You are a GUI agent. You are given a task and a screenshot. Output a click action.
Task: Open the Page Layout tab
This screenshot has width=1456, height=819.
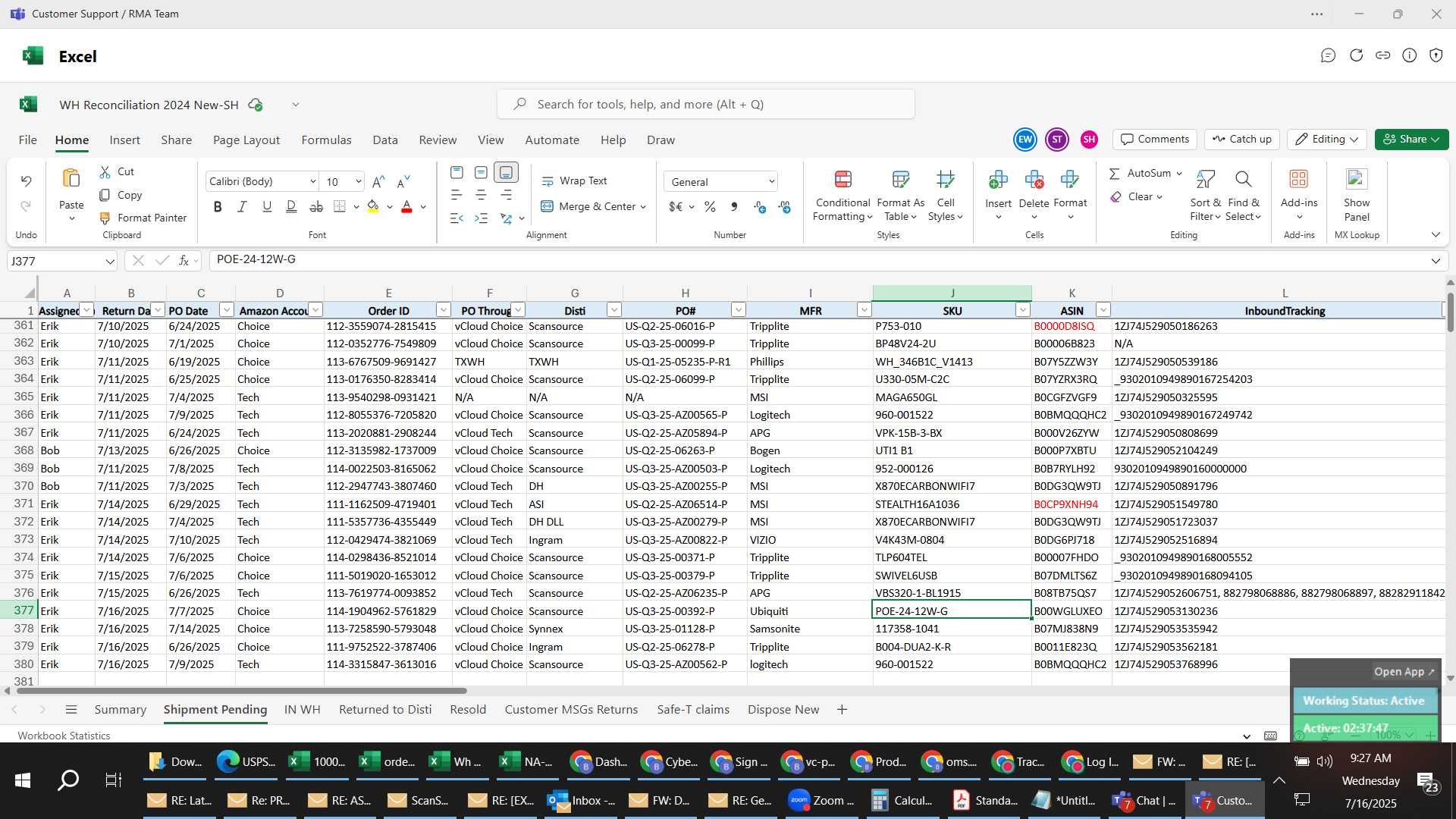pyautogui.click(x=246, y=140)
